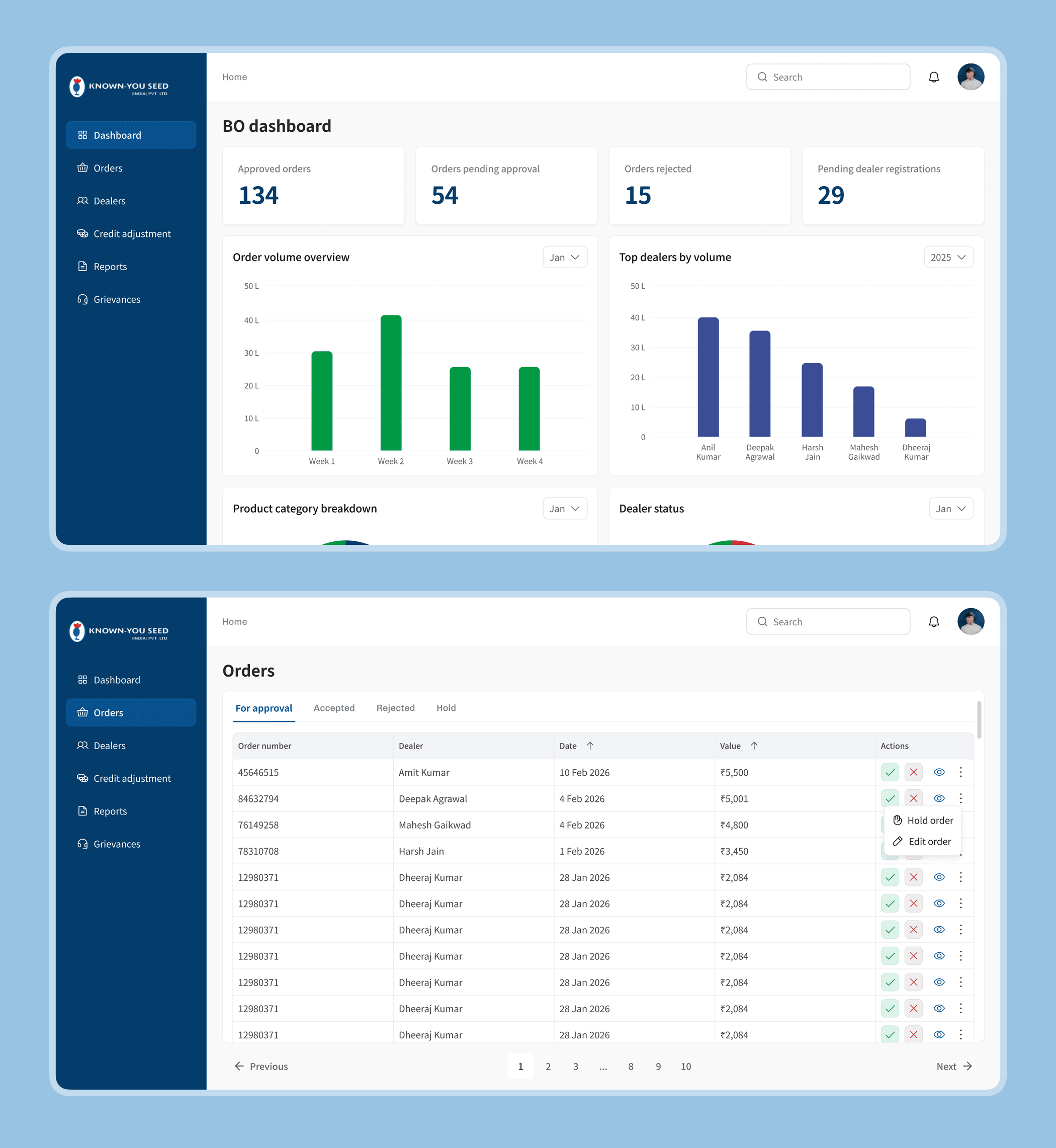Open Credit adjustment in dashboard sidebar
1056x1148 pixels.
(131, 233)
